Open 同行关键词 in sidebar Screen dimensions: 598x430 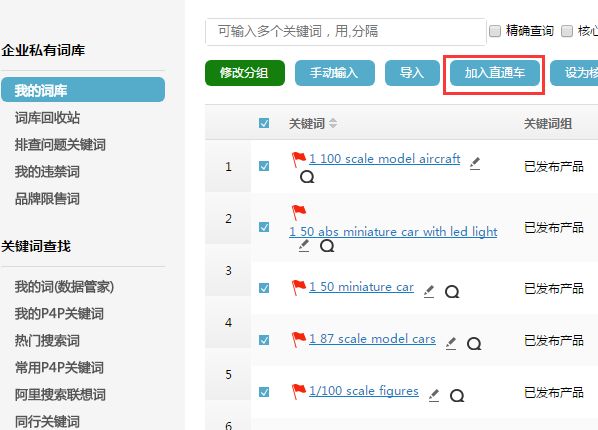47,422
